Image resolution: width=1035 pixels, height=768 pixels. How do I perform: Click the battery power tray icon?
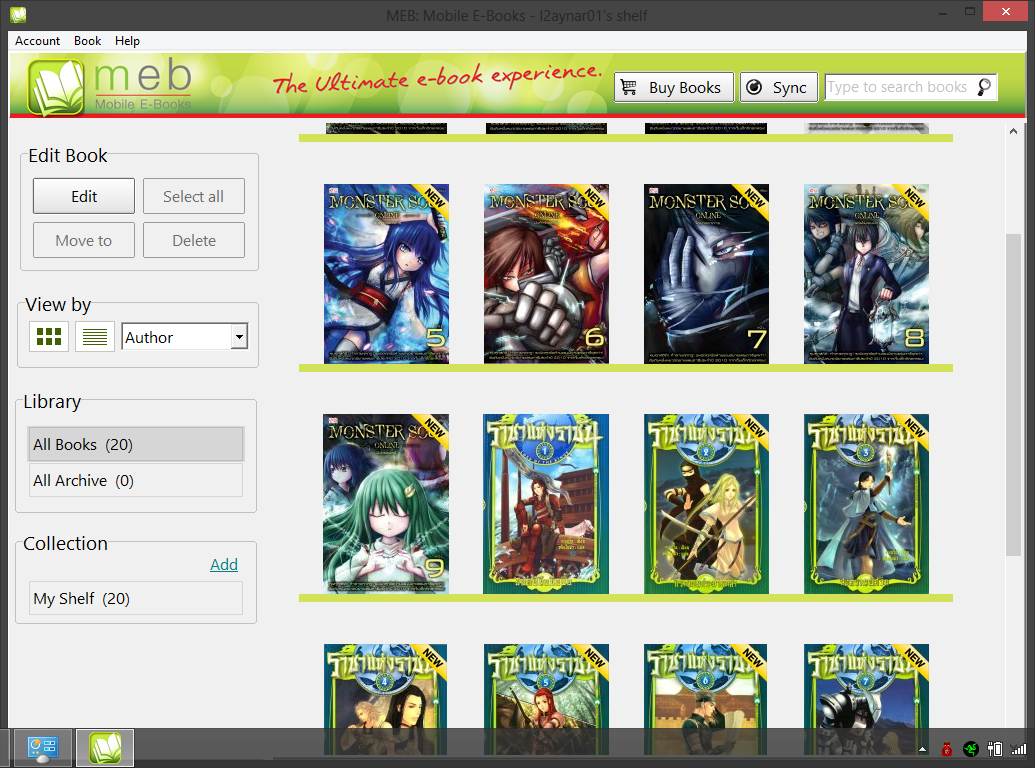995,749
